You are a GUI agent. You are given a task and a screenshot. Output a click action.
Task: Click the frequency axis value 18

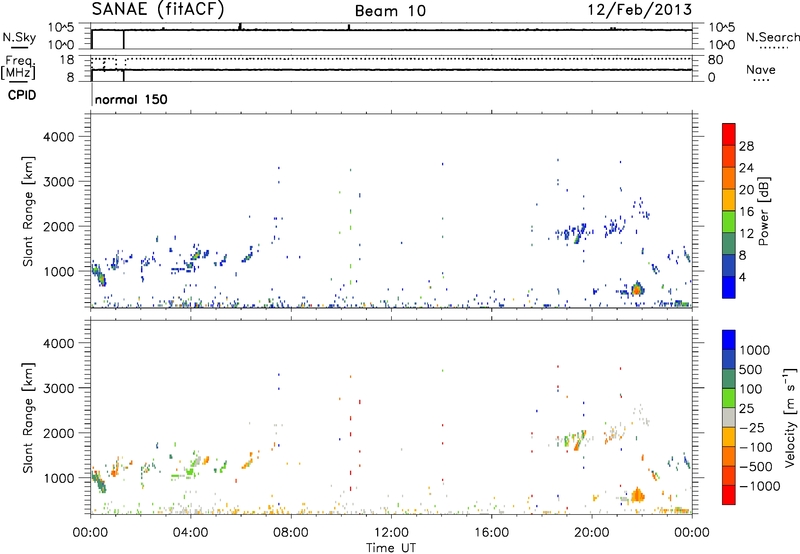(x=66, y=60)
